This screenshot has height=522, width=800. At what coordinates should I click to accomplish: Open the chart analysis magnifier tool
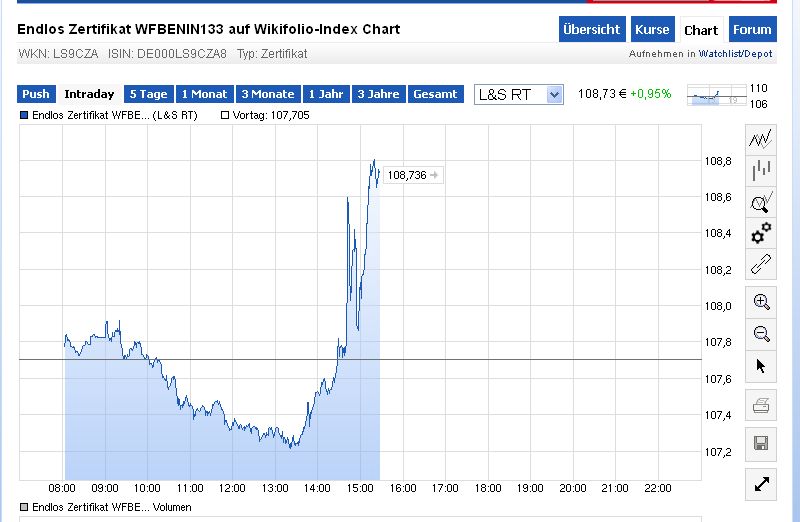[761, 202]
